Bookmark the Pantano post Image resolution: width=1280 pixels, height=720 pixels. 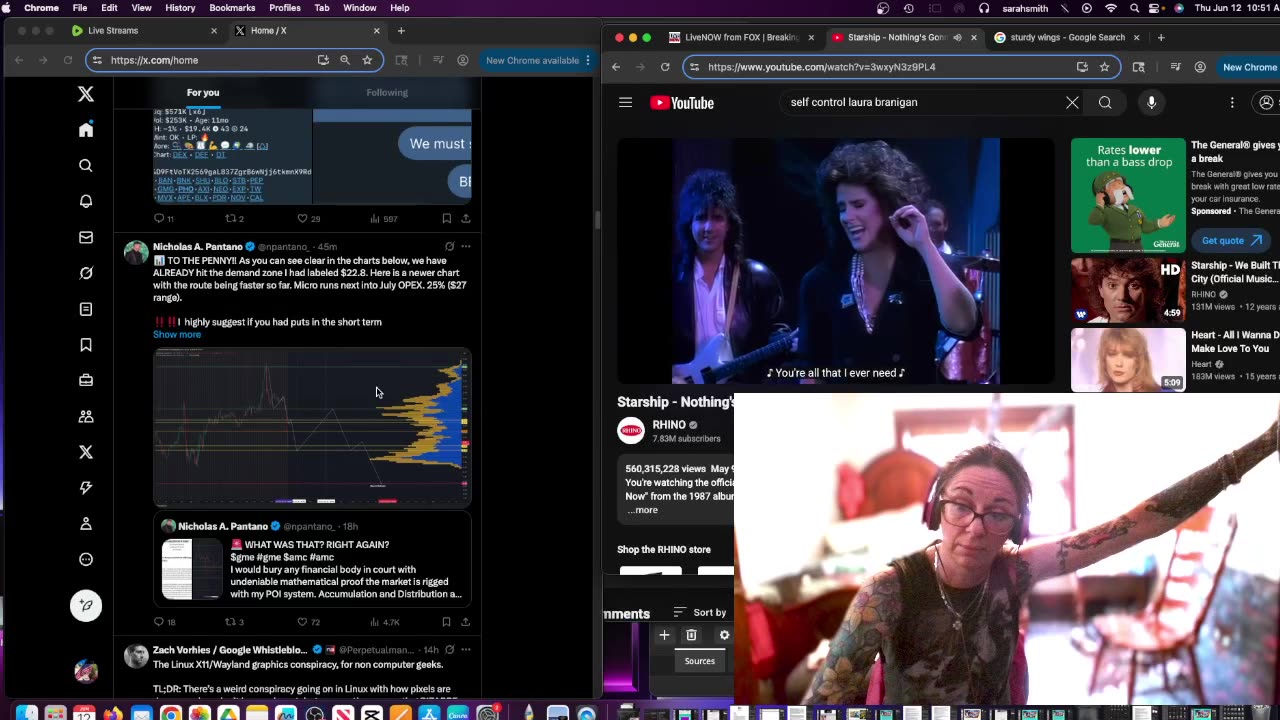pyautogui.click(x=446, y=622)
